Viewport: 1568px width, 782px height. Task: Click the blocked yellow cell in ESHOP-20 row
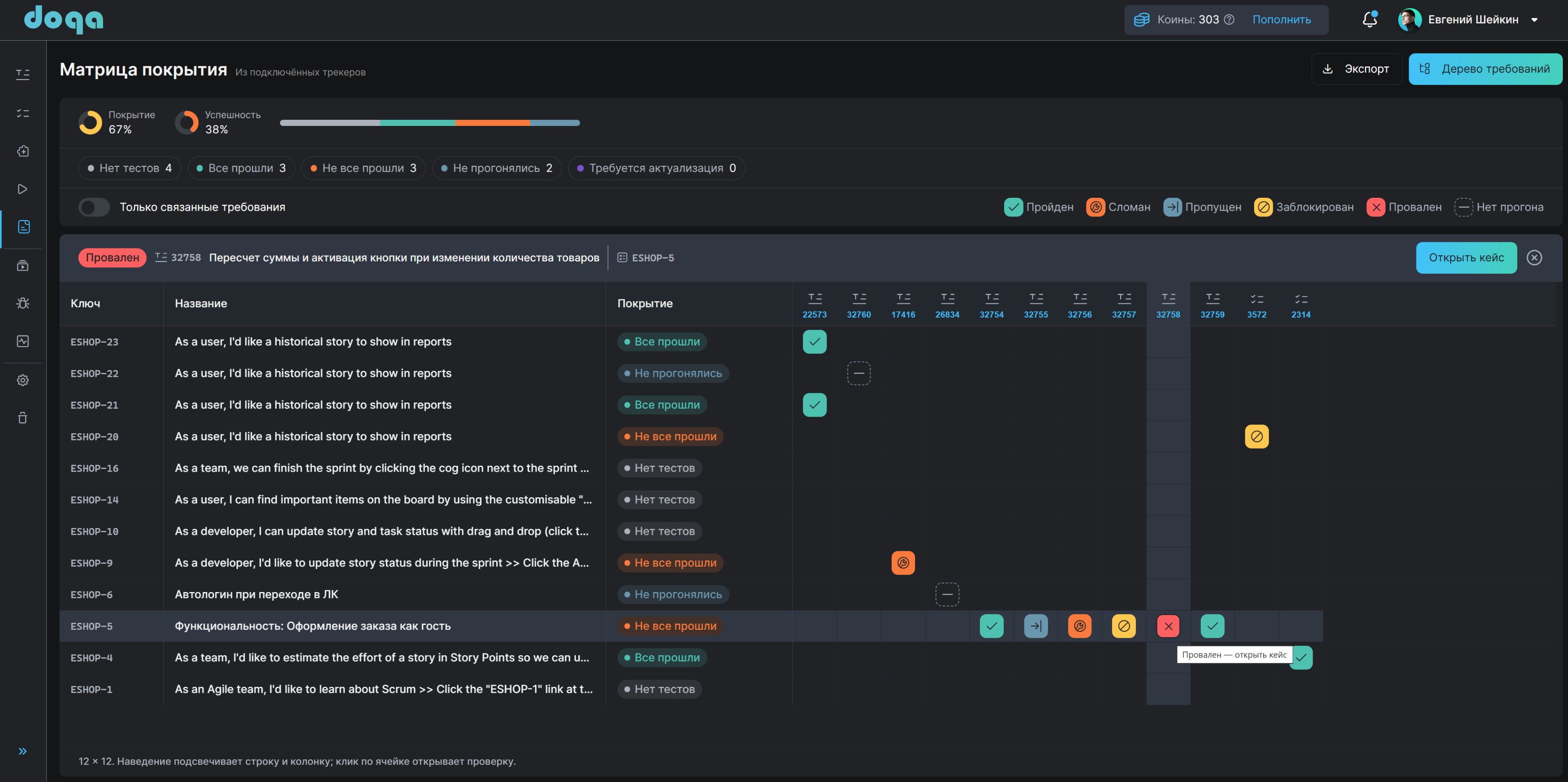(x=1256, y=437)
